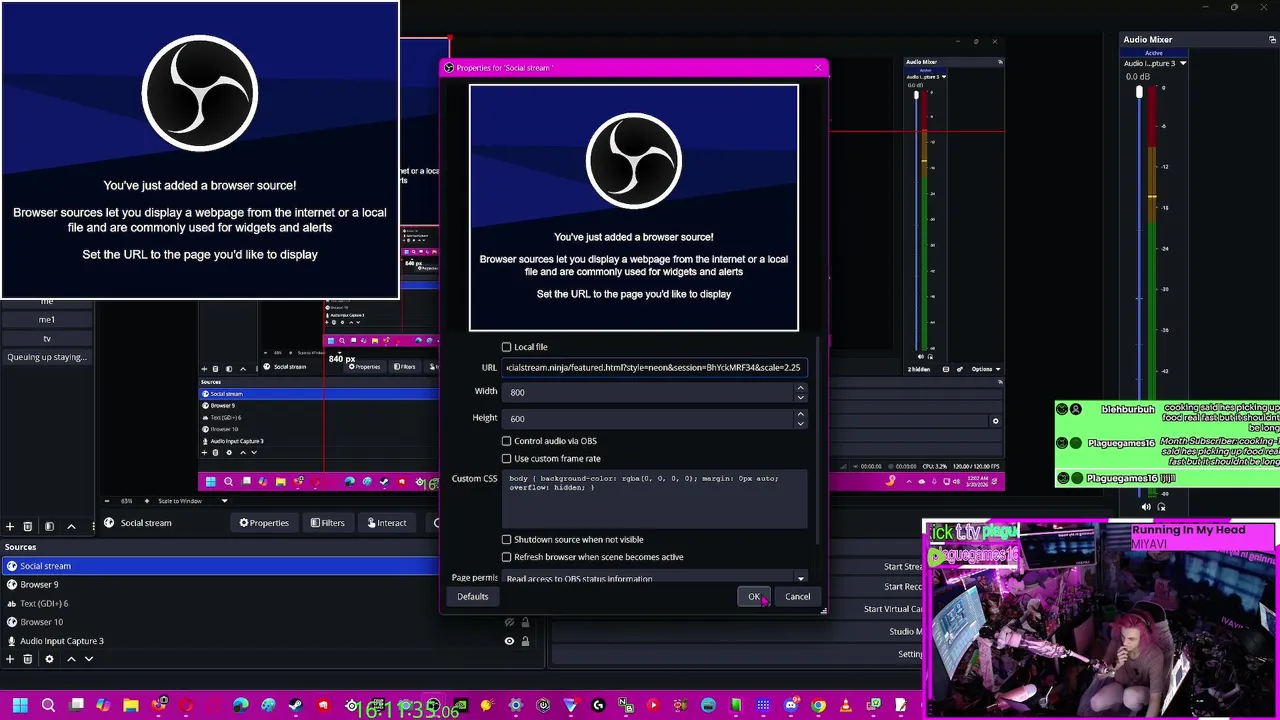
Task: Enable the Local file checkbox
Action: pos(507,347)
